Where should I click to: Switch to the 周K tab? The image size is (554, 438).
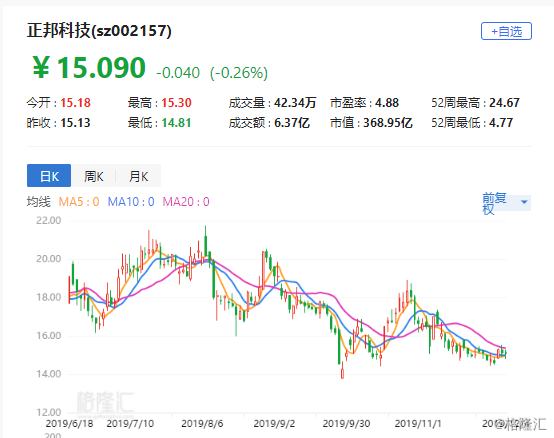tap(94, 176)
